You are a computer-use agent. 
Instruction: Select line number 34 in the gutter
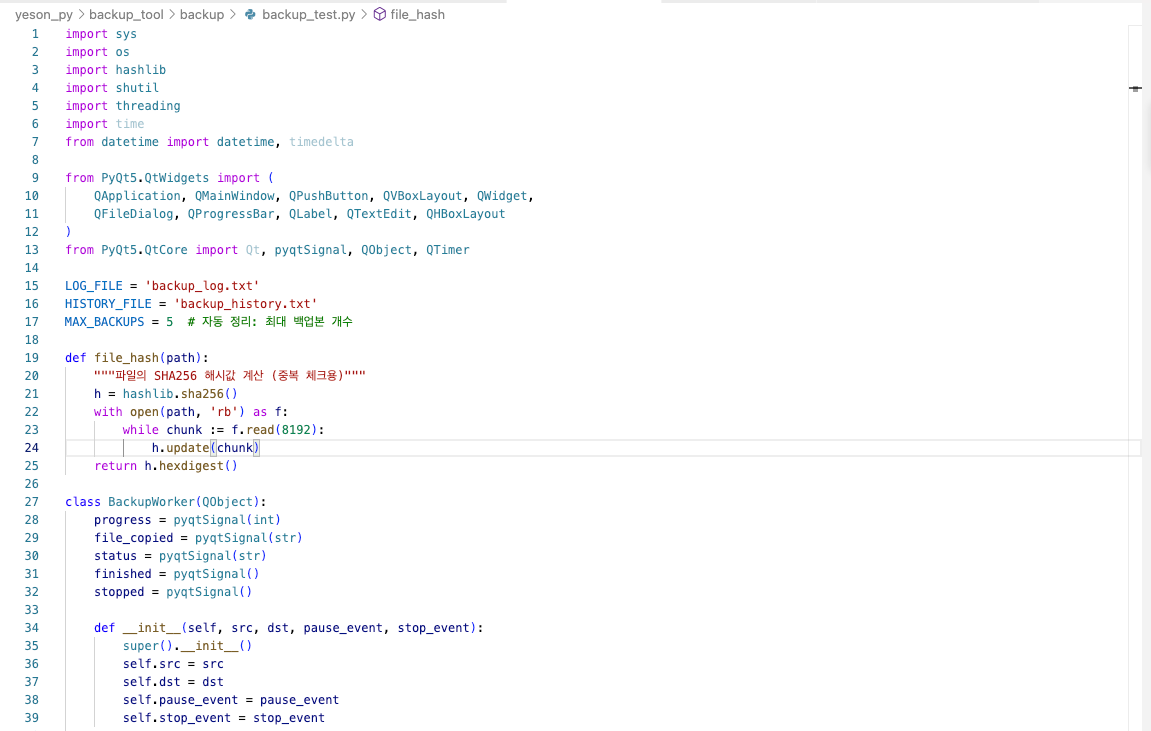click(32, 628)
